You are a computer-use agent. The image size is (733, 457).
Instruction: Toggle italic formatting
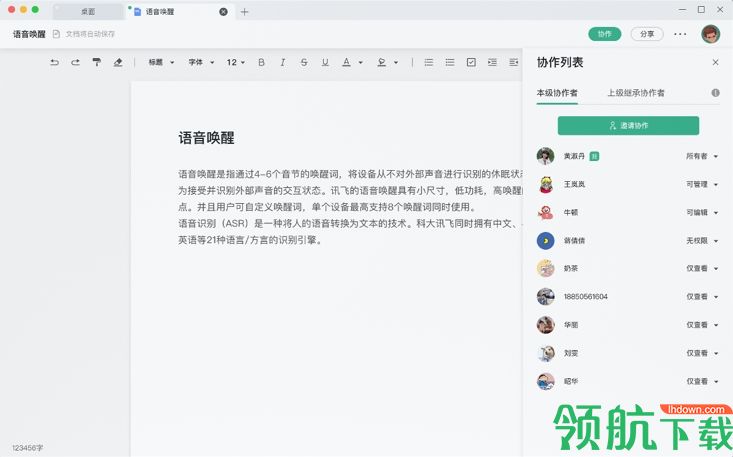[282, 62]
